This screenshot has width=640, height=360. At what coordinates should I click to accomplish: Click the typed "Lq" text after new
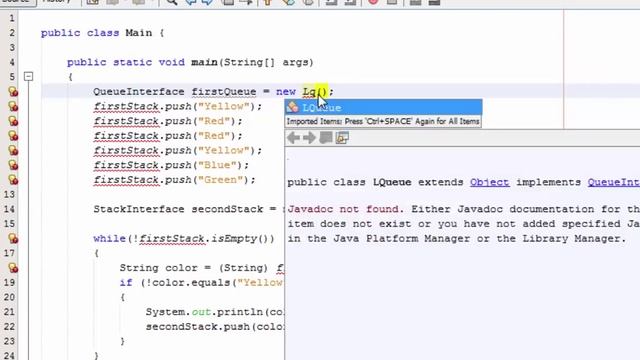pyautogui.click(x=309, y=91)
